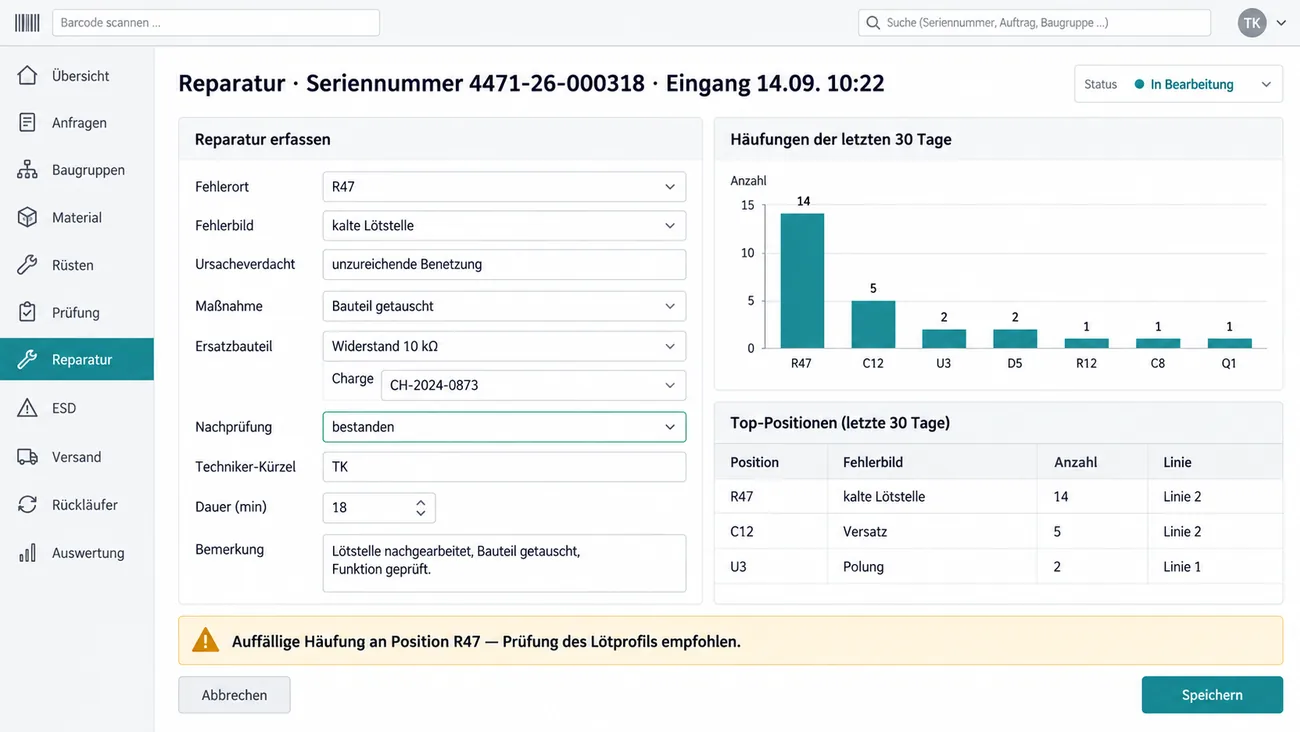Click the Ursacheverdacht text field
Image resolution: width=1300 pixels, height=732 pixels.
pyautogui.click(x=504, y=265)
